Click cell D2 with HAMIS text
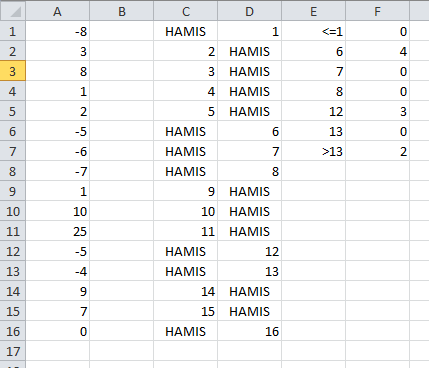Viewport: 429px width, 368px height. [x=250, y=51]
